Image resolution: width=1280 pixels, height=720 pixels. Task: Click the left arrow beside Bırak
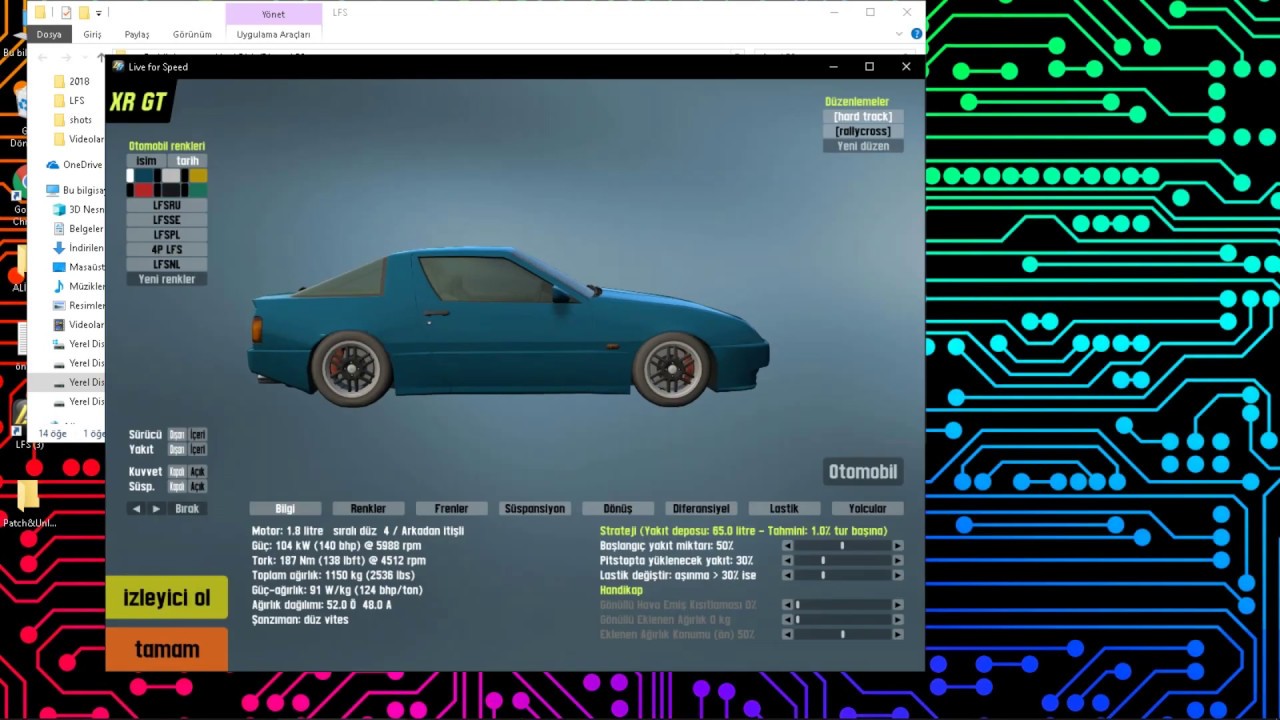pyautogui.click(x=136, y=509)
